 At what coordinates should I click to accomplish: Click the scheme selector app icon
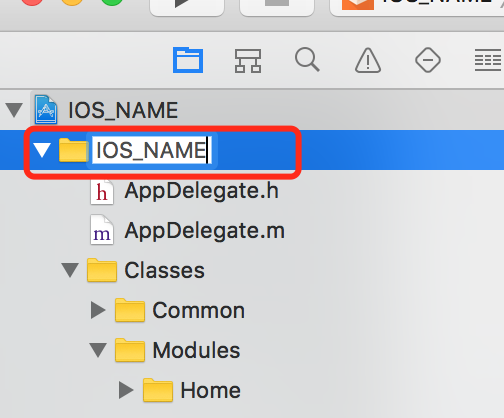(x=358, y=5)
